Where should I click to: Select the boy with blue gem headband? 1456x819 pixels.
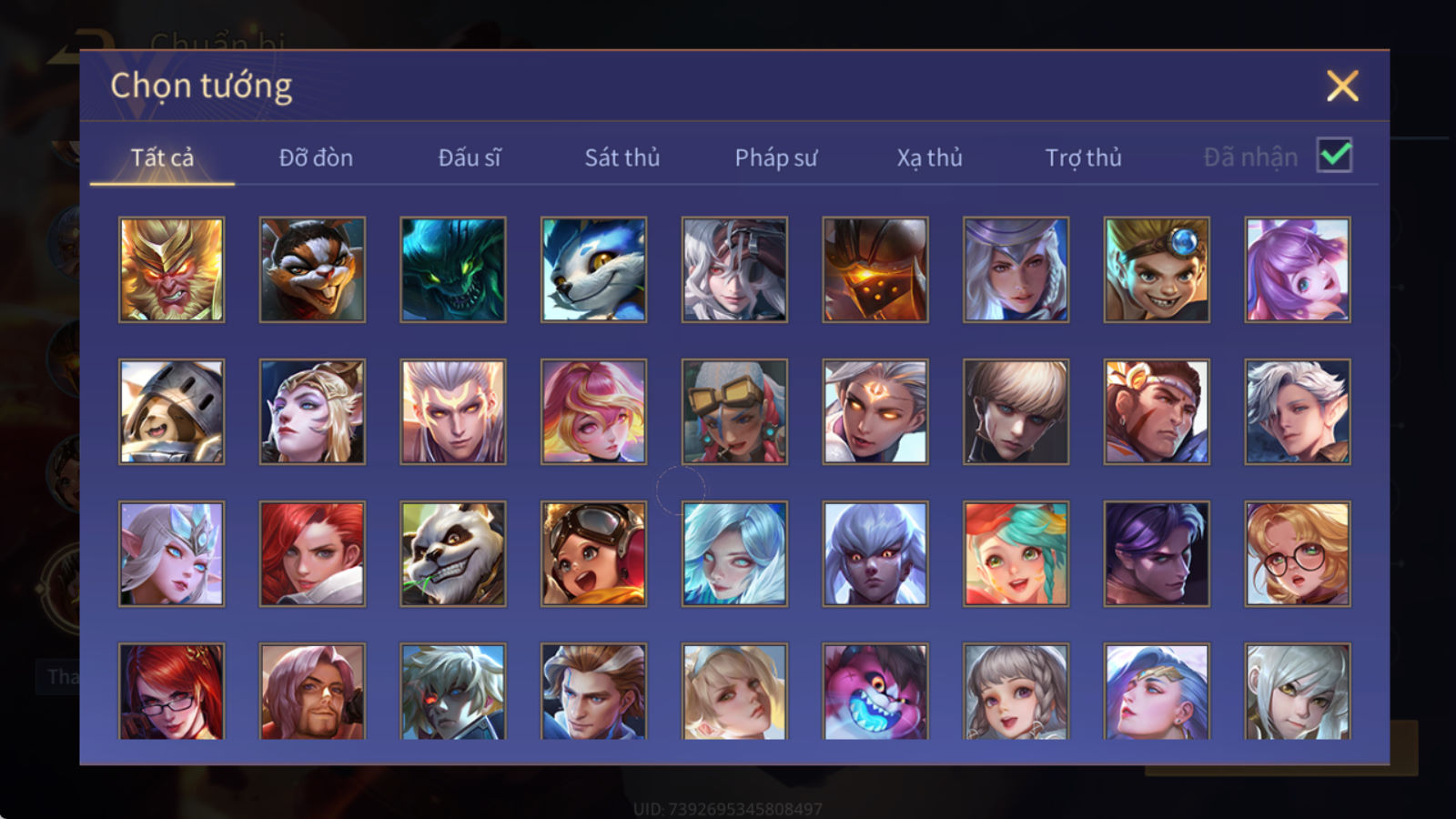click(1157, 269)
